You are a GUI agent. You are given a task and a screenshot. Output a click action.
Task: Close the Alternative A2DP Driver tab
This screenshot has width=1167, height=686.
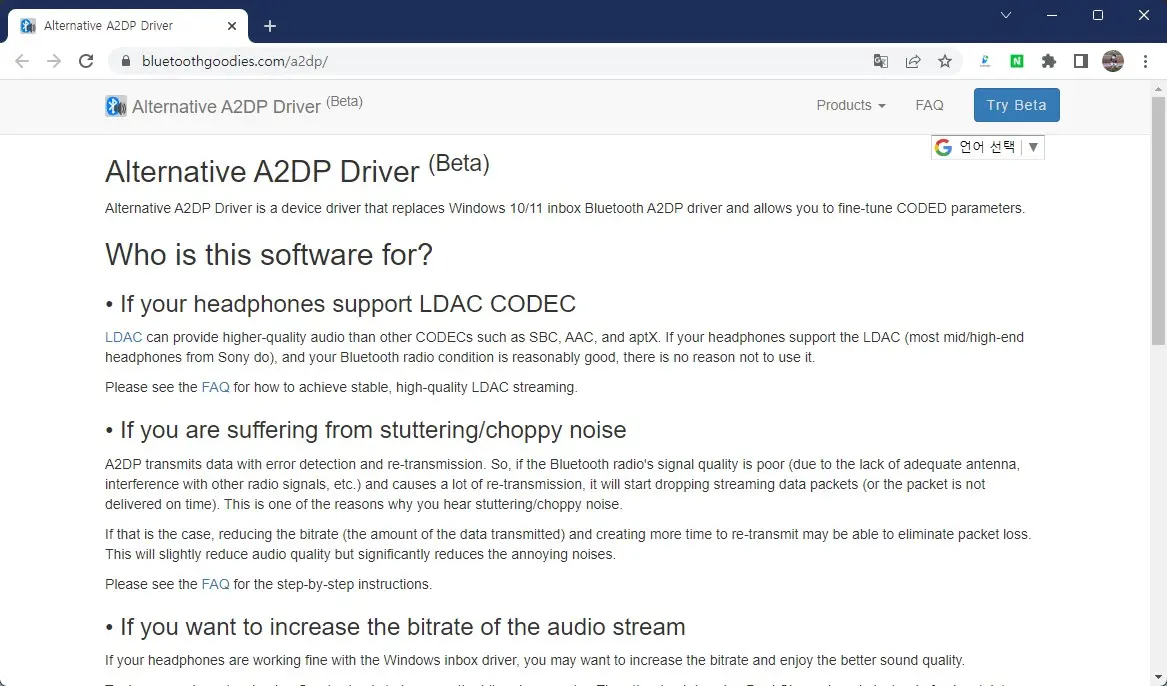click(x=231, y=25)
